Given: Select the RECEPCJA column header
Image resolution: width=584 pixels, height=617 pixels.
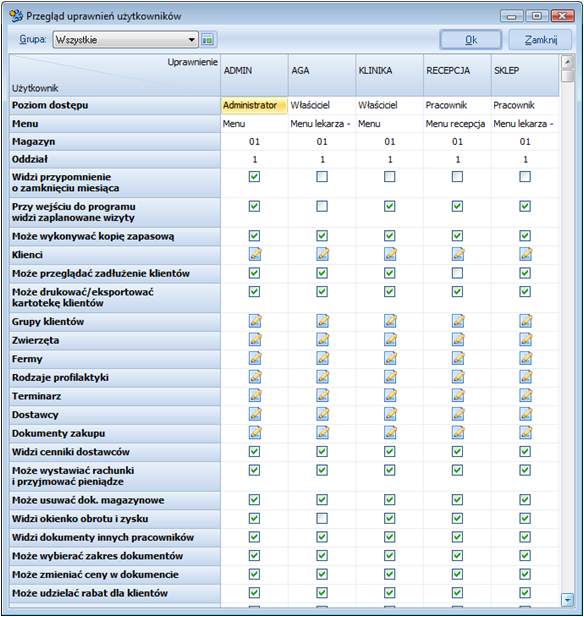Looking at the screenshot, I should 457,75.
